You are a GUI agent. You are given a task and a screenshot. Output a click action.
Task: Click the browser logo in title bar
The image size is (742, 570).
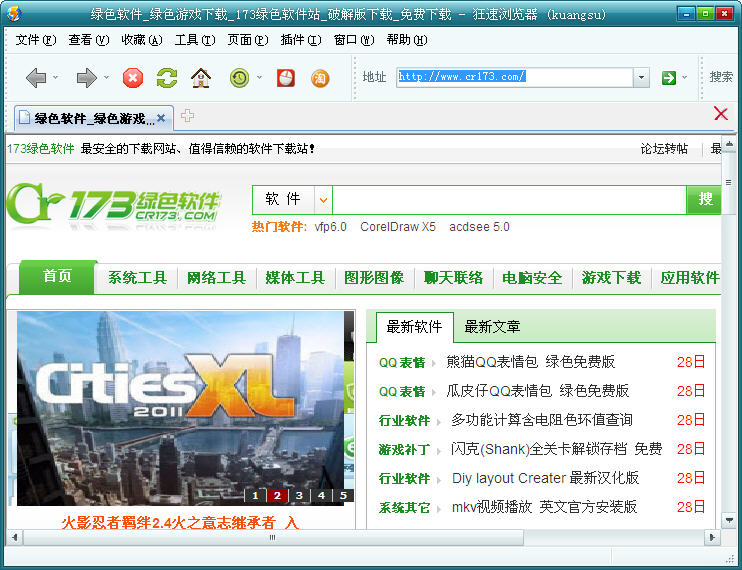pyautogui.click(x=14, y=14)
